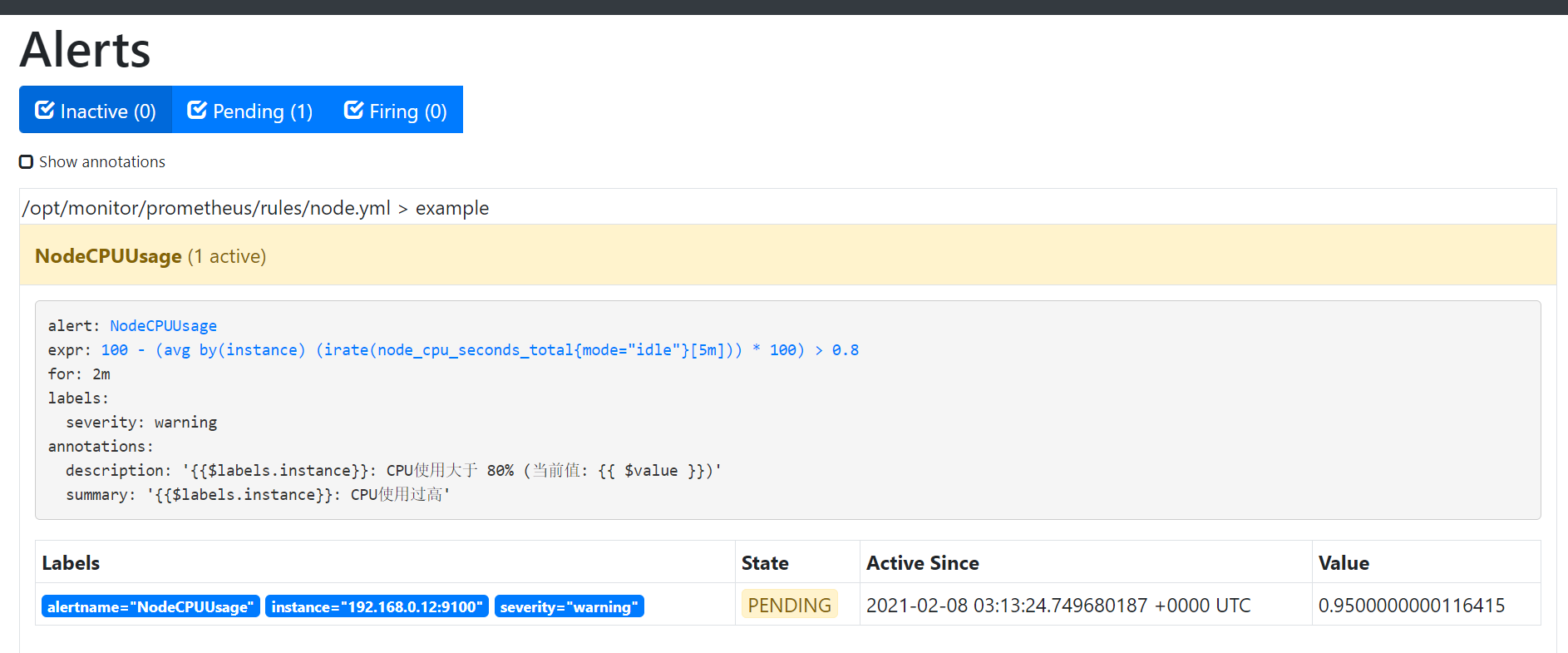Click the alertname="NodeCPUUsage" label badge
The height and width of the screenshot is (653, 1568).
(x=150, y=606)
